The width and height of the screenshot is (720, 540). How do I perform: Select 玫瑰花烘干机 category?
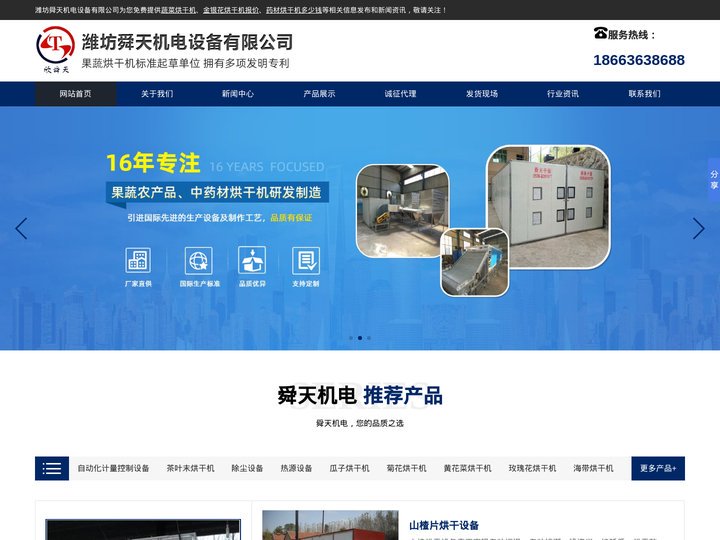pos(532,468)
